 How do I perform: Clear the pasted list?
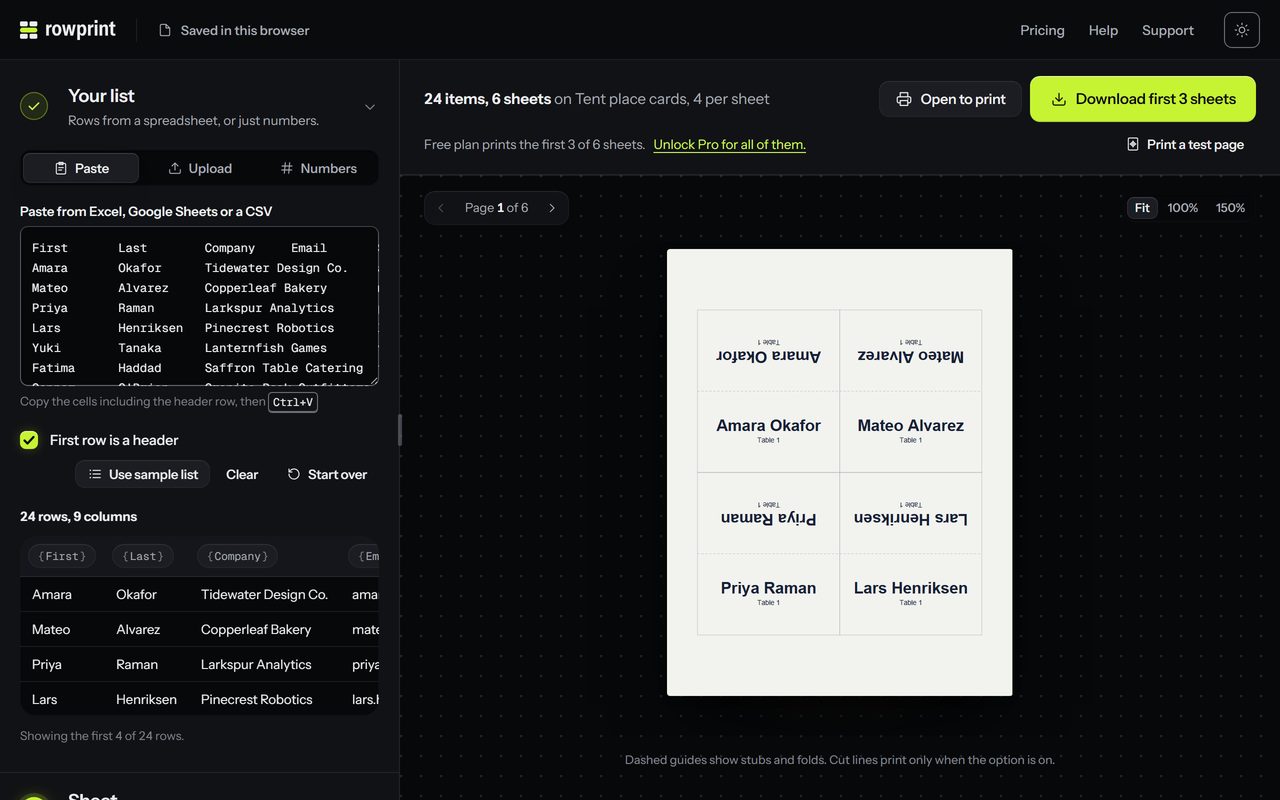pyautogui.click(x=242, y=474)
